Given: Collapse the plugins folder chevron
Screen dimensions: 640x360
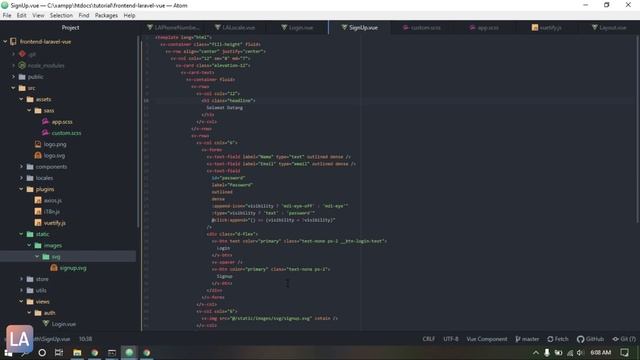Looking at the screenshot, I should pyautogui.click(x=21, y=189).
